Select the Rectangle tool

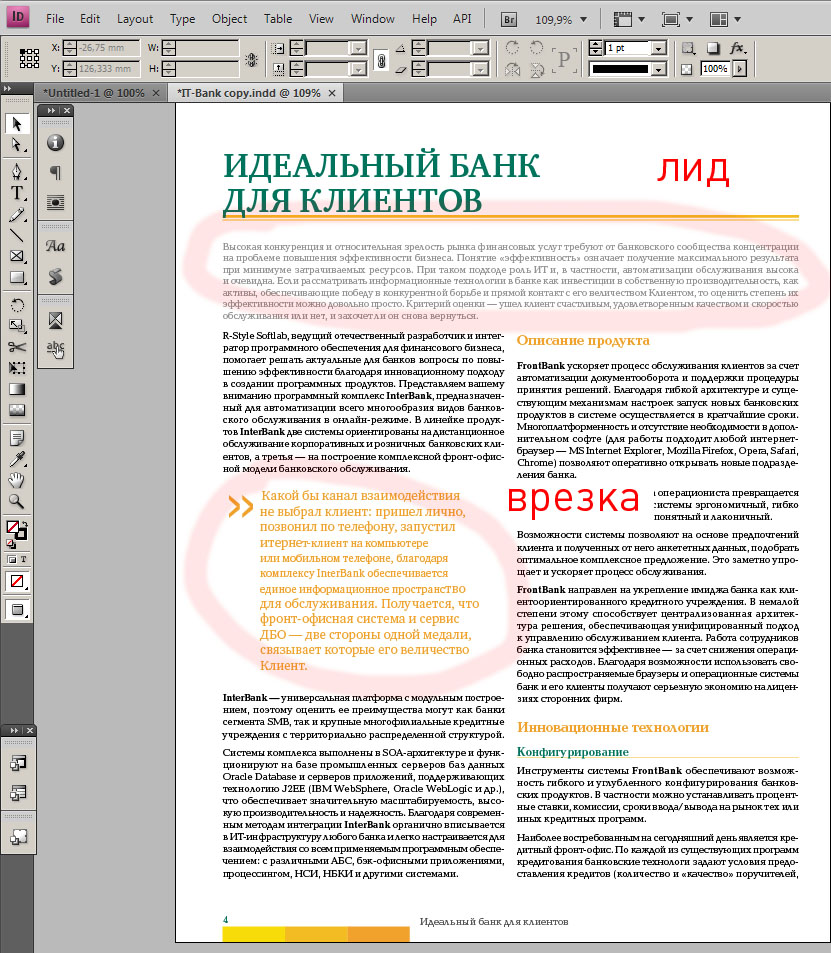pos(17,278)
